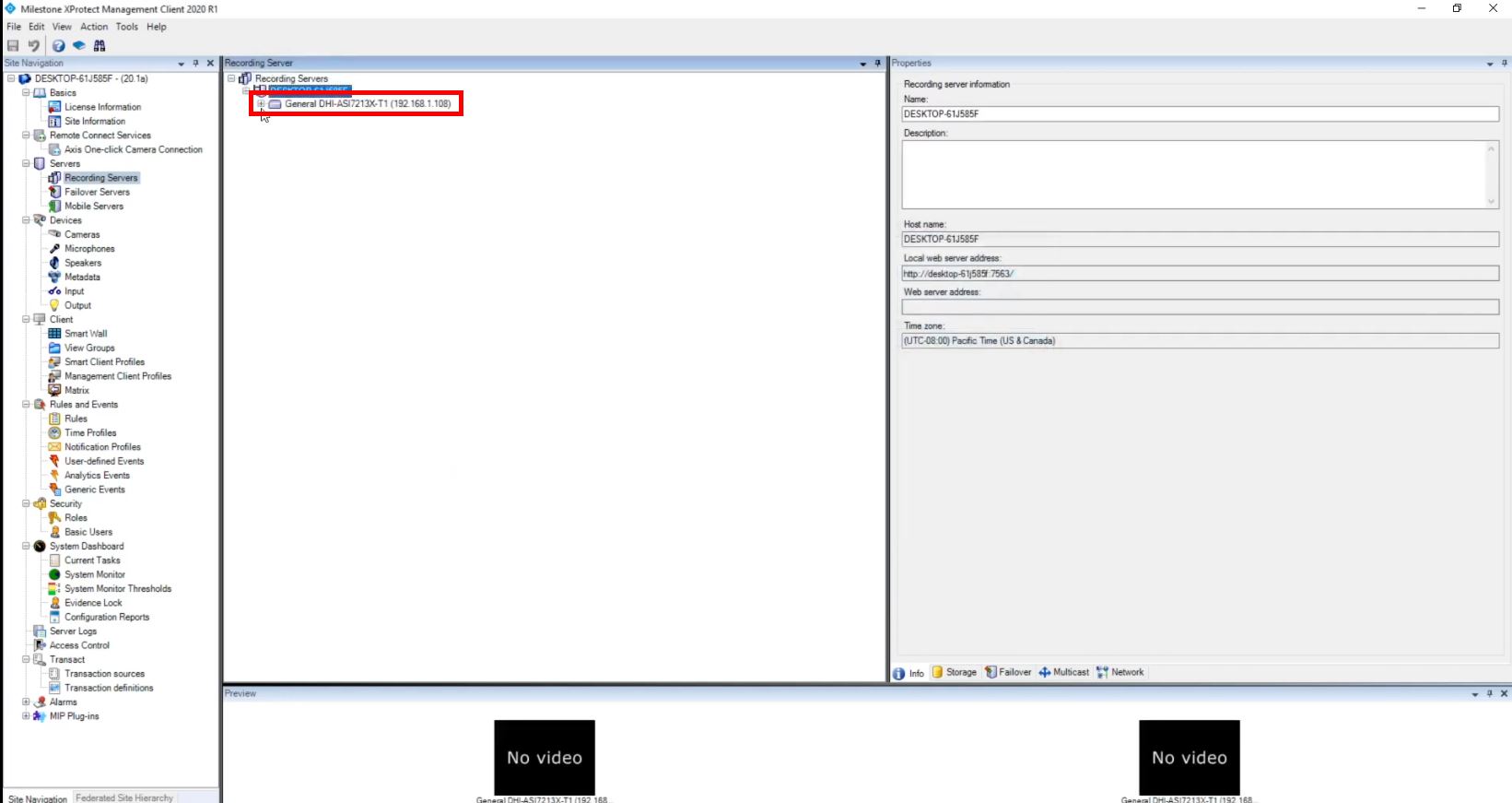
Task: Click the pin icon on Preview panel
Action: [x=1490, y=693]
